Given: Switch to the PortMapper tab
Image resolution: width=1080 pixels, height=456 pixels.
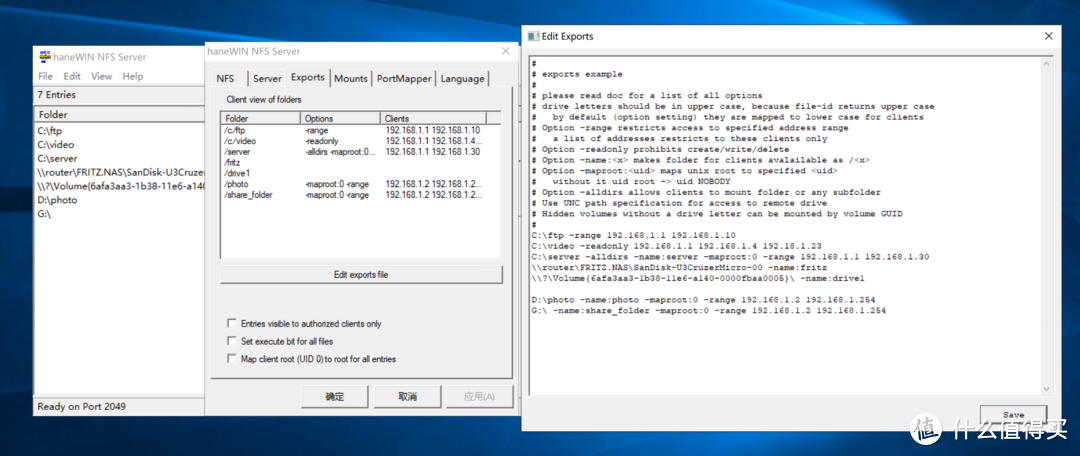Looking at the screenshot, I should [x=404, y=79].
